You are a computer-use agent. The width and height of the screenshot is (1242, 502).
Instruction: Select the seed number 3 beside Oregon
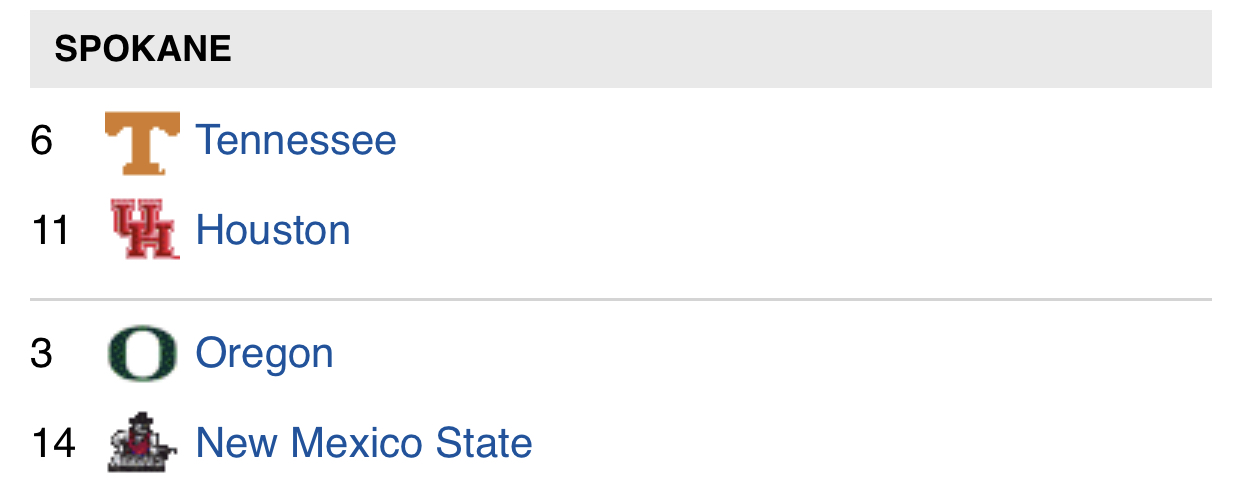click(x=41, y=354)
